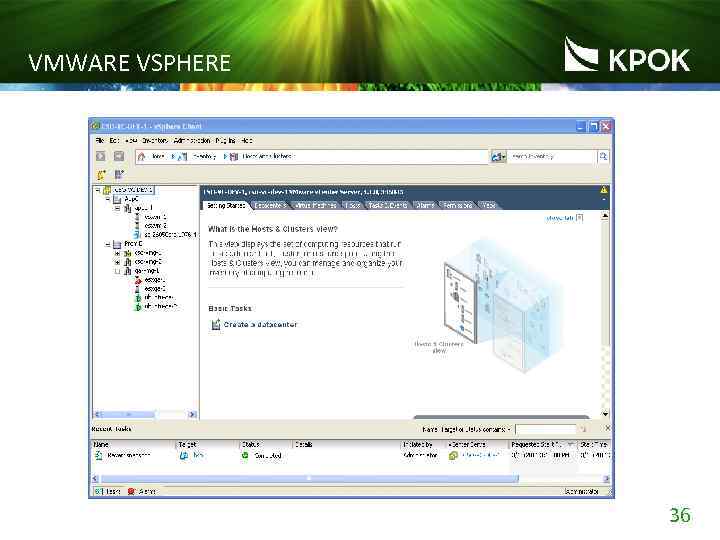Open the Plug-ins menu
Screen dimensions: 720x540
(225, 141)
